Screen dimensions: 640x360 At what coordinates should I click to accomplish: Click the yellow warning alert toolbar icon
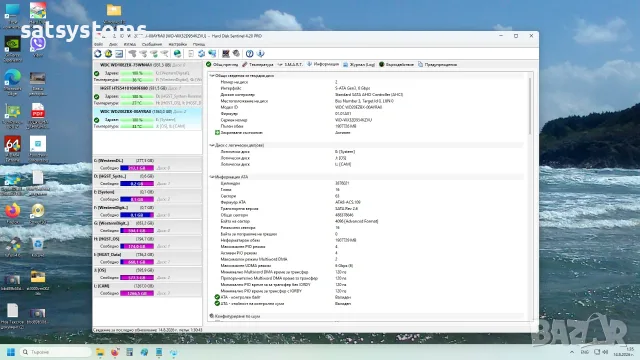click(108, 53)
